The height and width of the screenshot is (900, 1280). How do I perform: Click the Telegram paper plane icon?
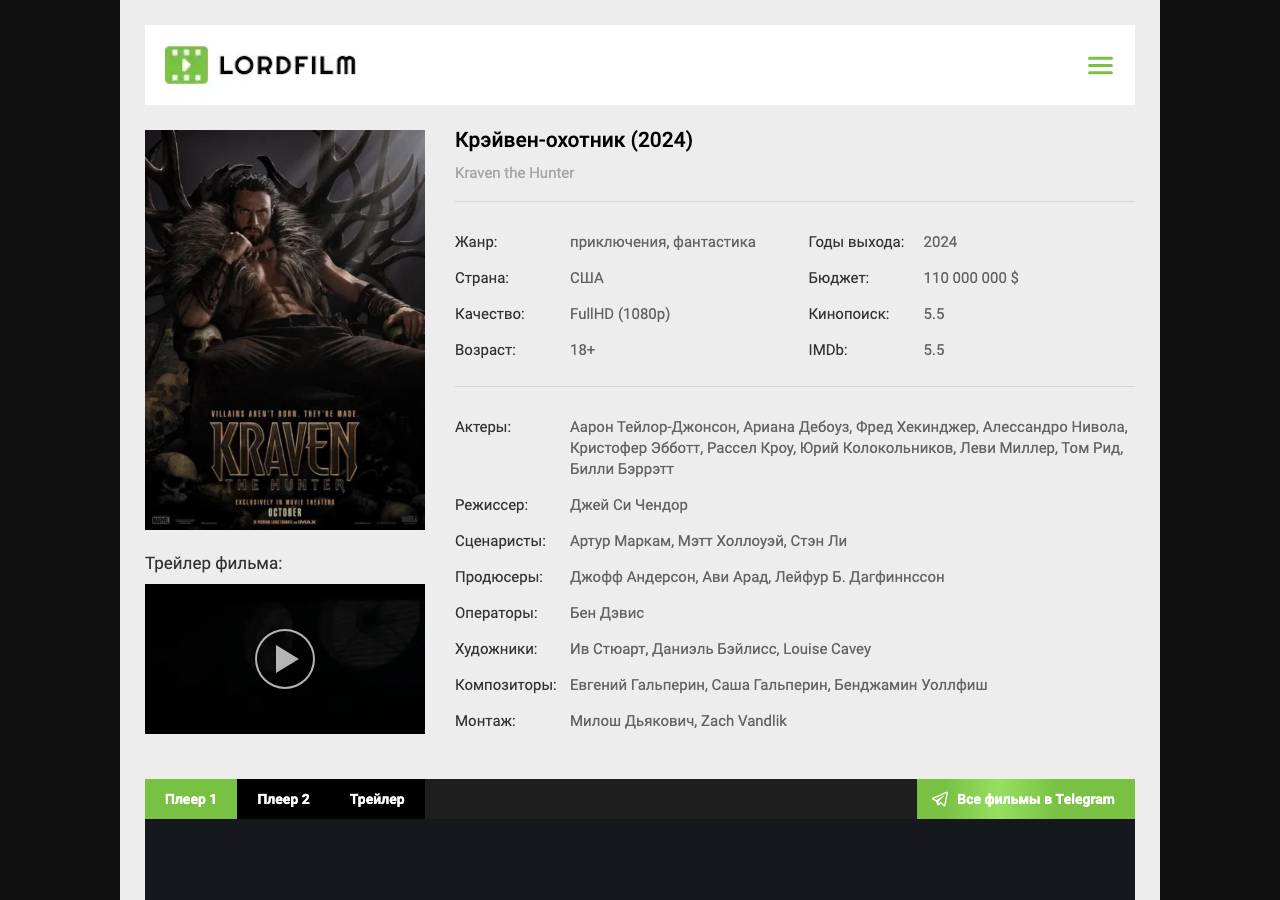coord(940,799)
